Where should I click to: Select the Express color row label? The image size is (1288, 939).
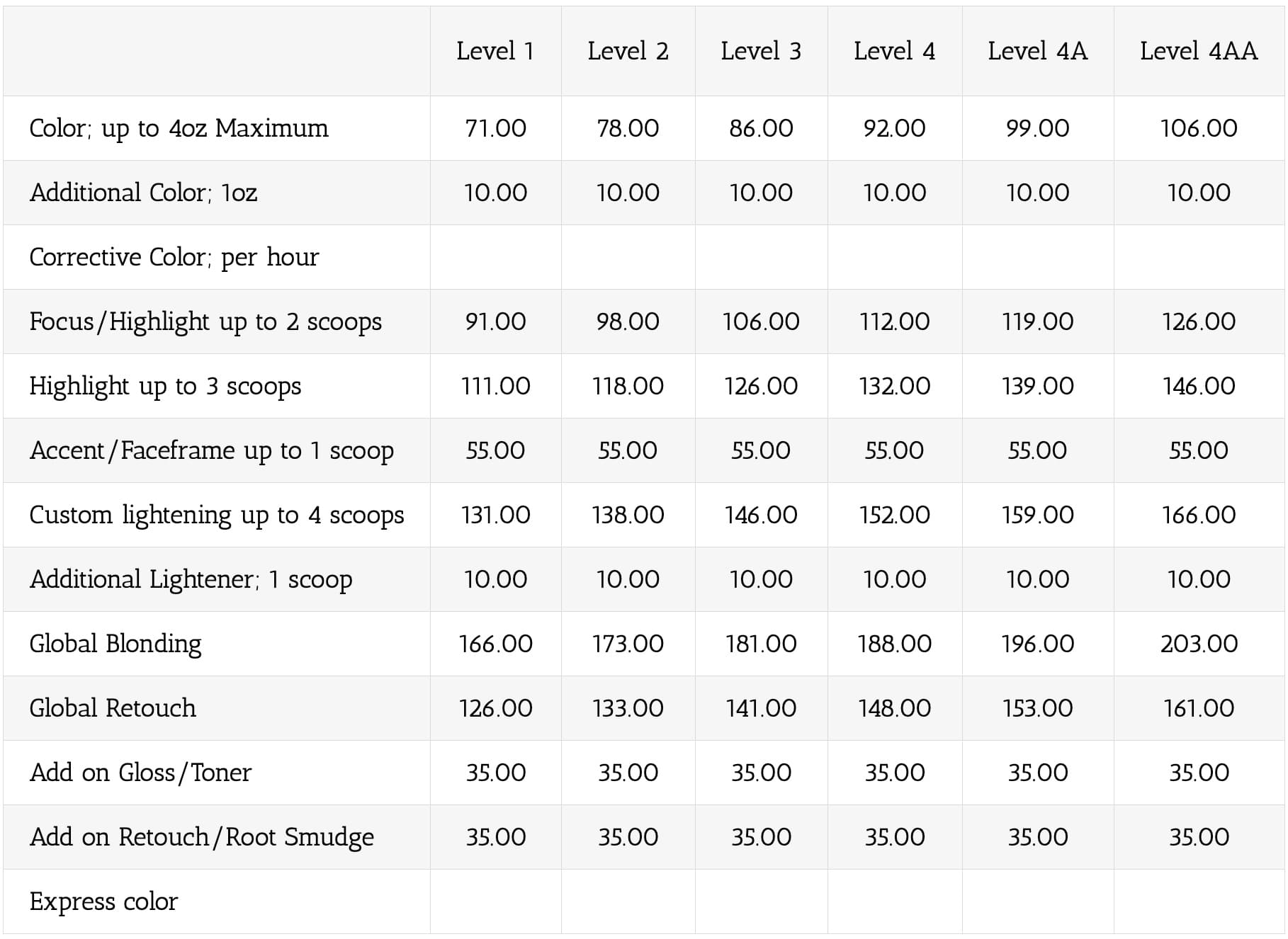[x=103, y=901]
